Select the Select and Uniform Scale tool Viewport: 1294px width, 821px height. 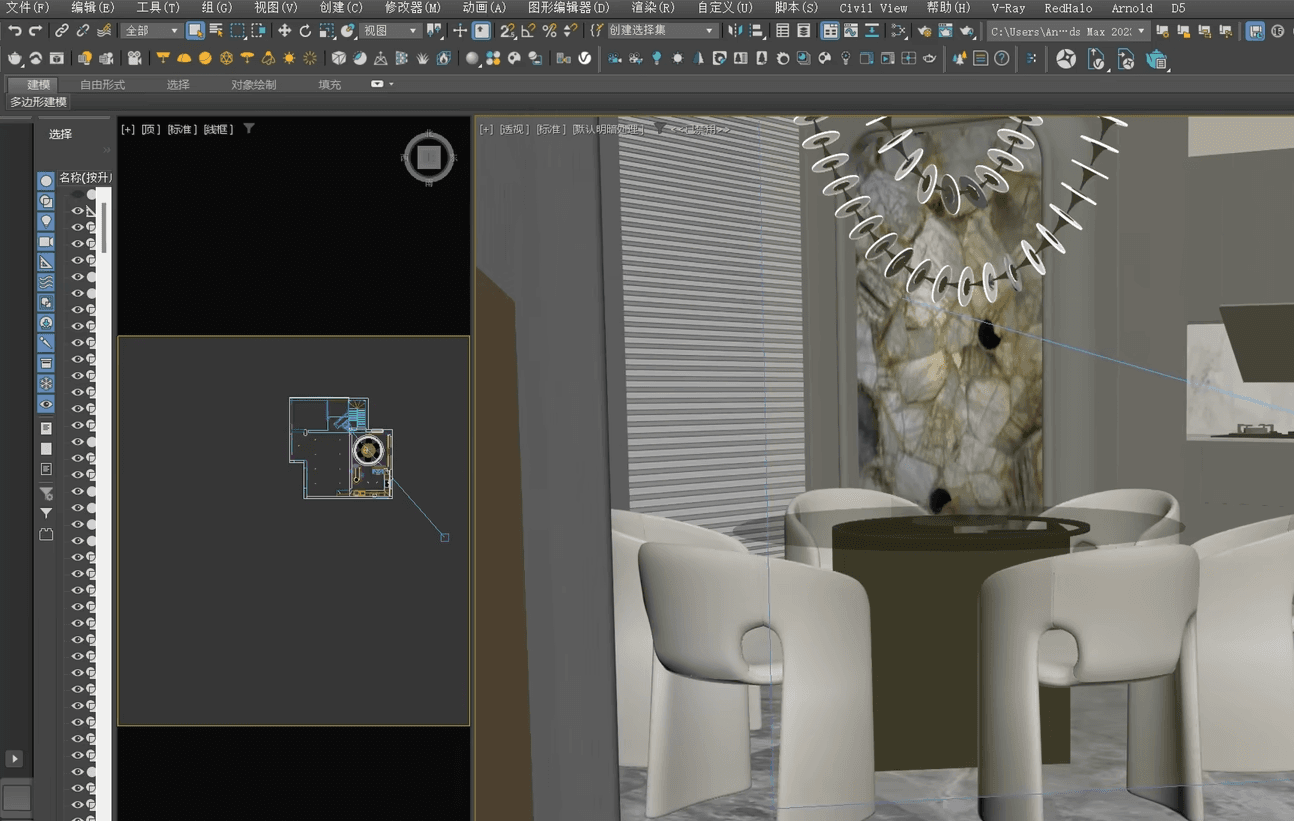tap(324, 31)
